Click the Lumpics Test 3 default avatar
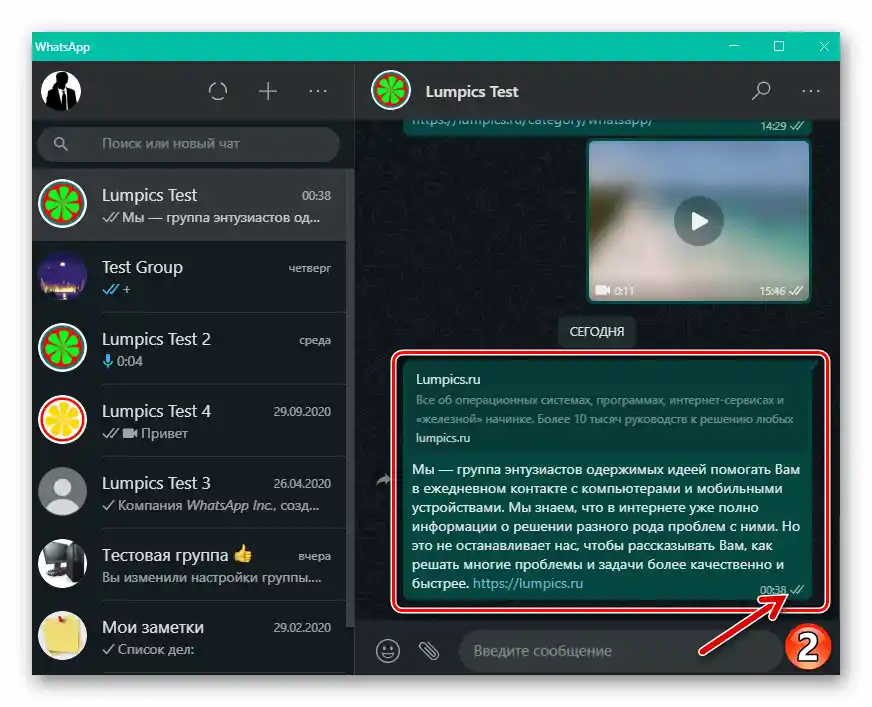The height and width of the screenshot is (707, 872). click(62, 492)
